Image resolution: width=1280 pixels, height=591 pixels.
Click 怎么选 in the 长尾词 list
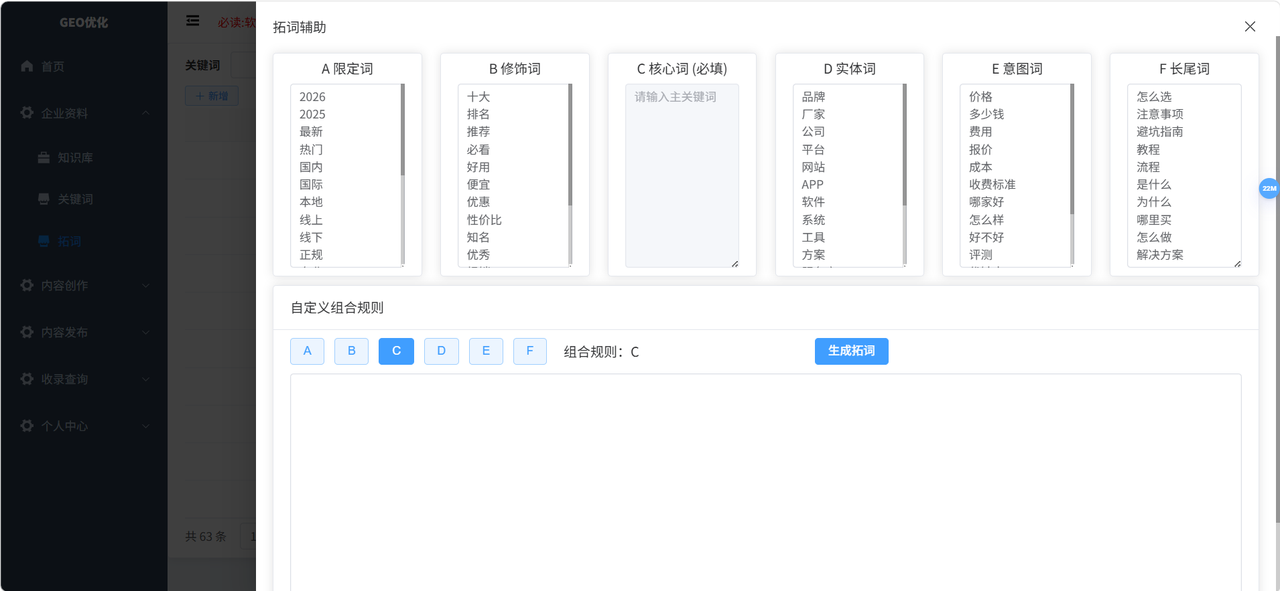1154,97
